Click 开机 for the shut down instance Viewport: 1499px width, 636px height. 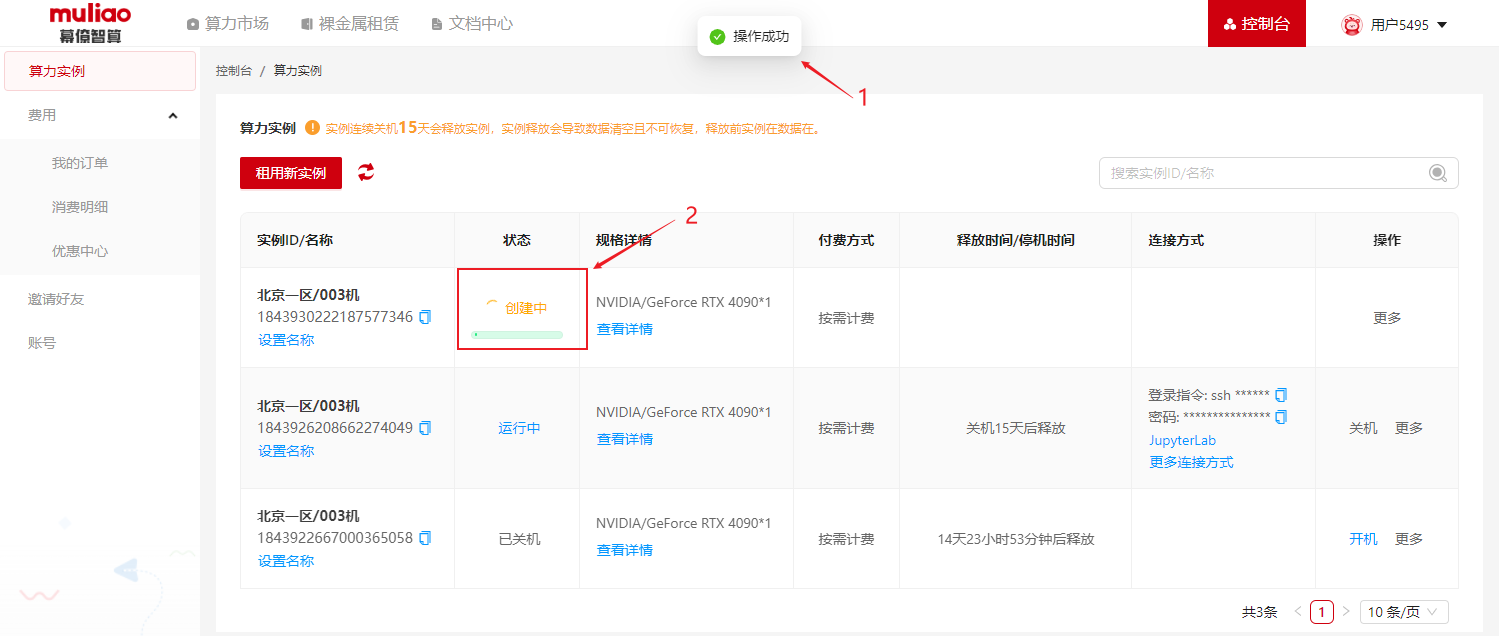1363,539
